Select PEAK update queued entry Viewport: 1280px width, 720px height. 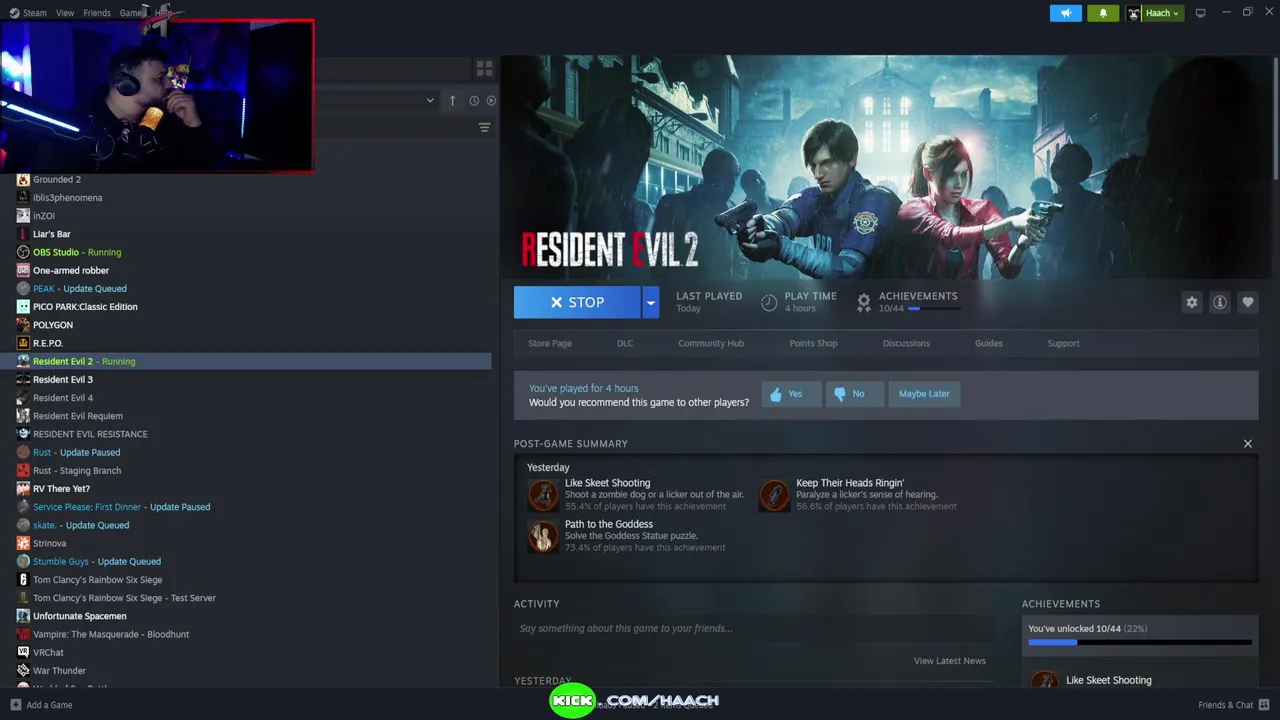click(80, 289)
